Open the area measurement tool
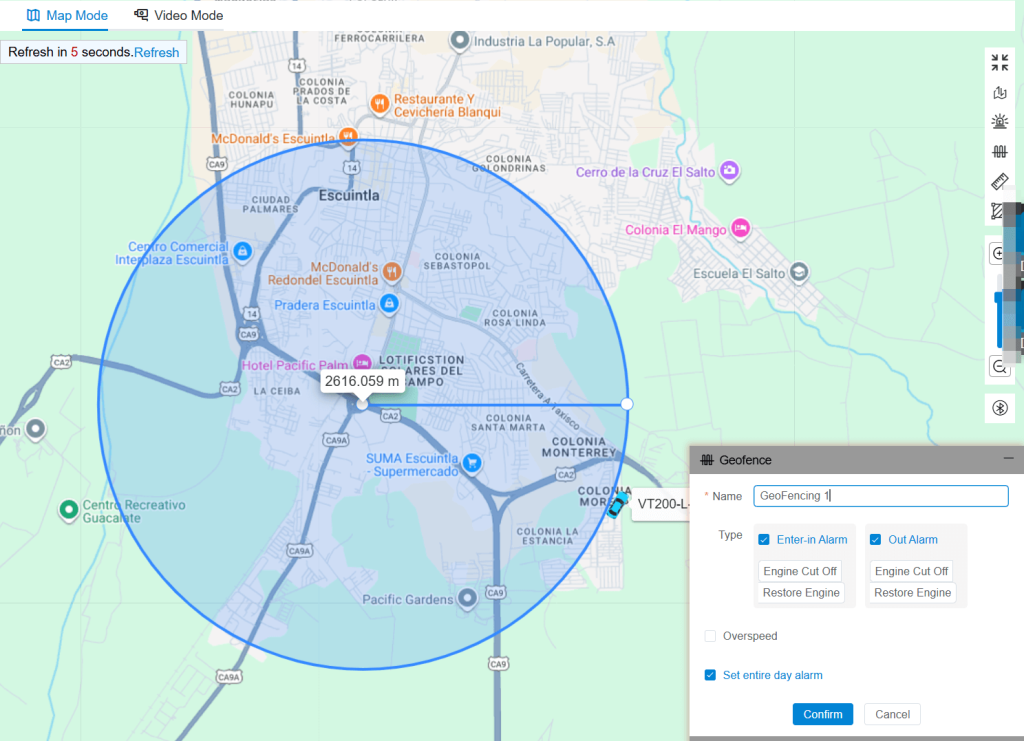 (1000, 212)
